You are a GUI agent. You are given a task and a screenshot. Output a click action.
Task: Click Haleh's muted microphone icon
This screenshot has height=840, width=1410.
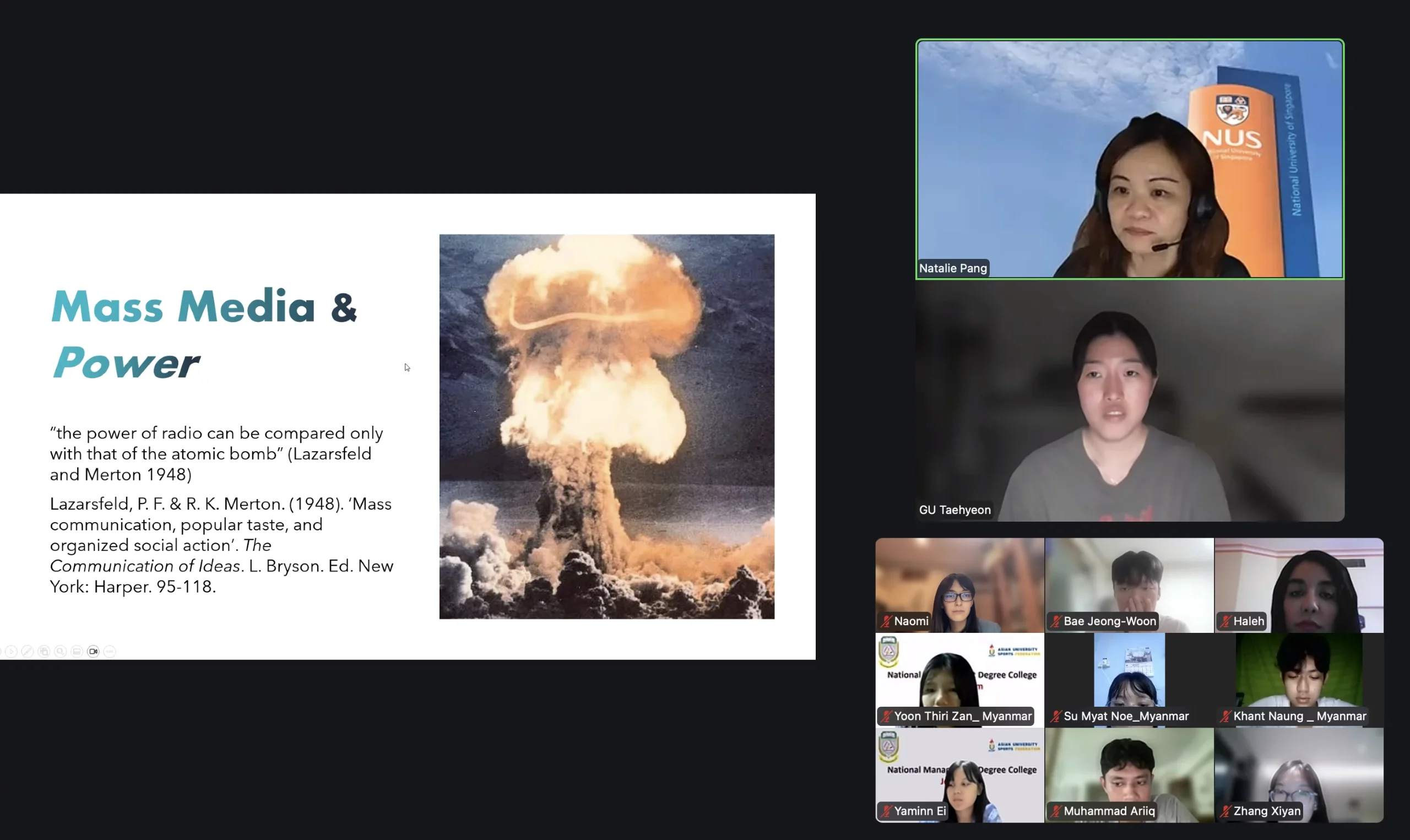coord(1225,621)
